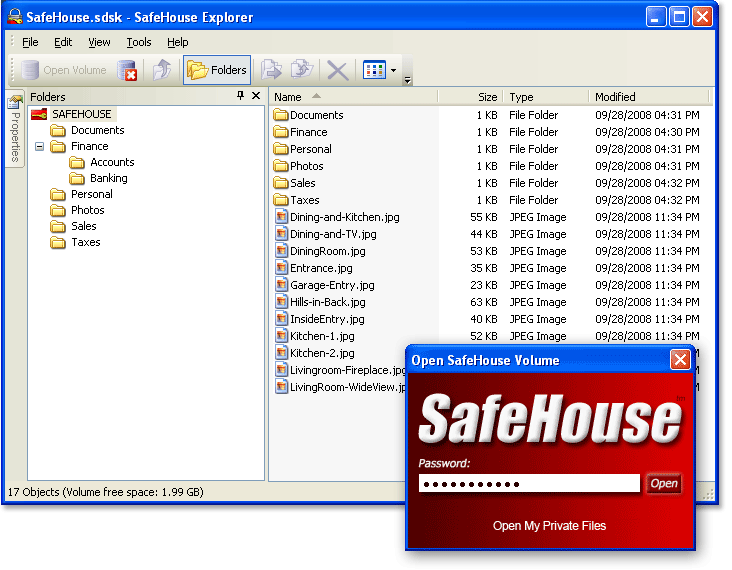Click Personal folder icon in file list

click(x=281, y=148)
